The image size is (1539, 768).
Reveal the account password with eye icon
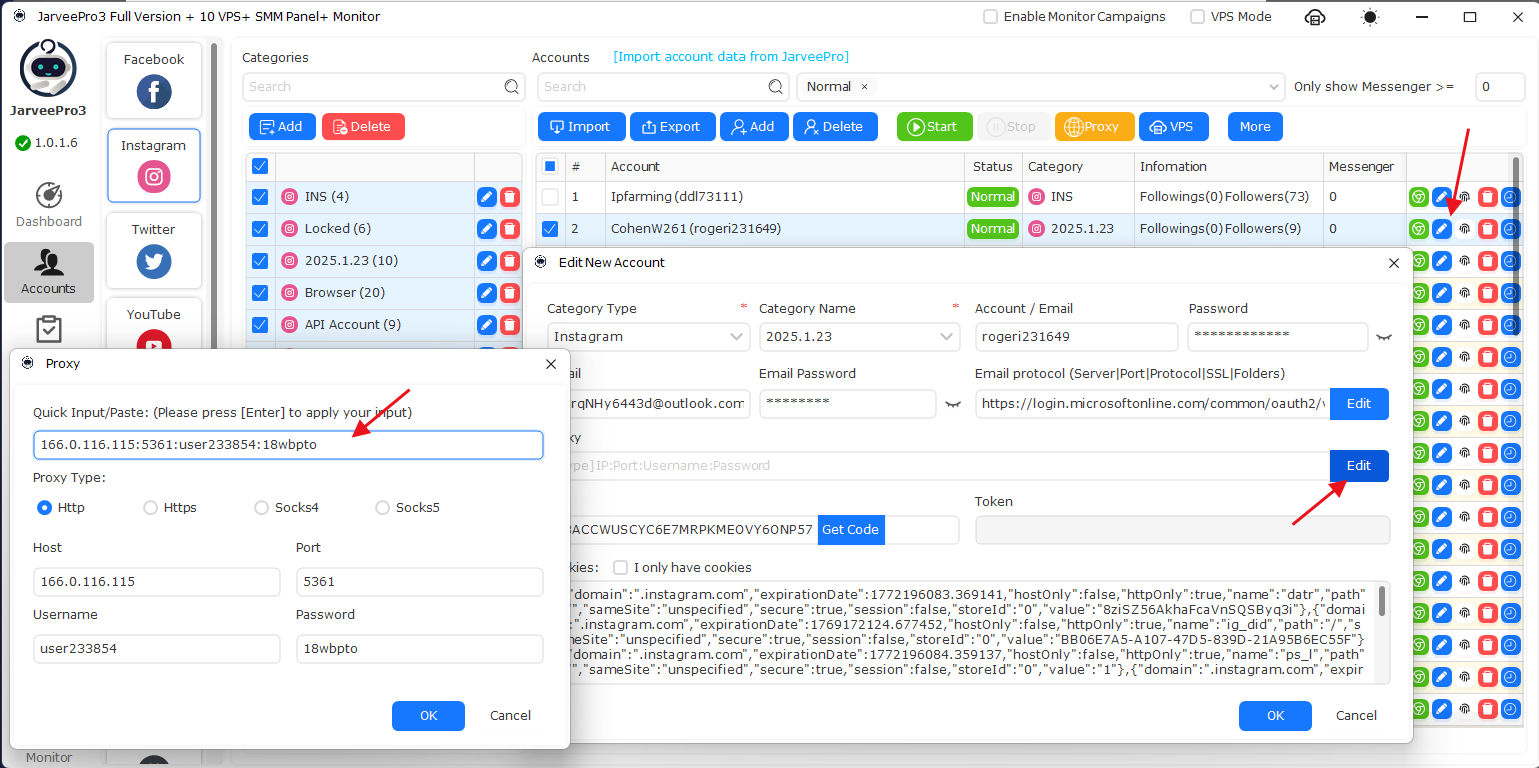1384,337
